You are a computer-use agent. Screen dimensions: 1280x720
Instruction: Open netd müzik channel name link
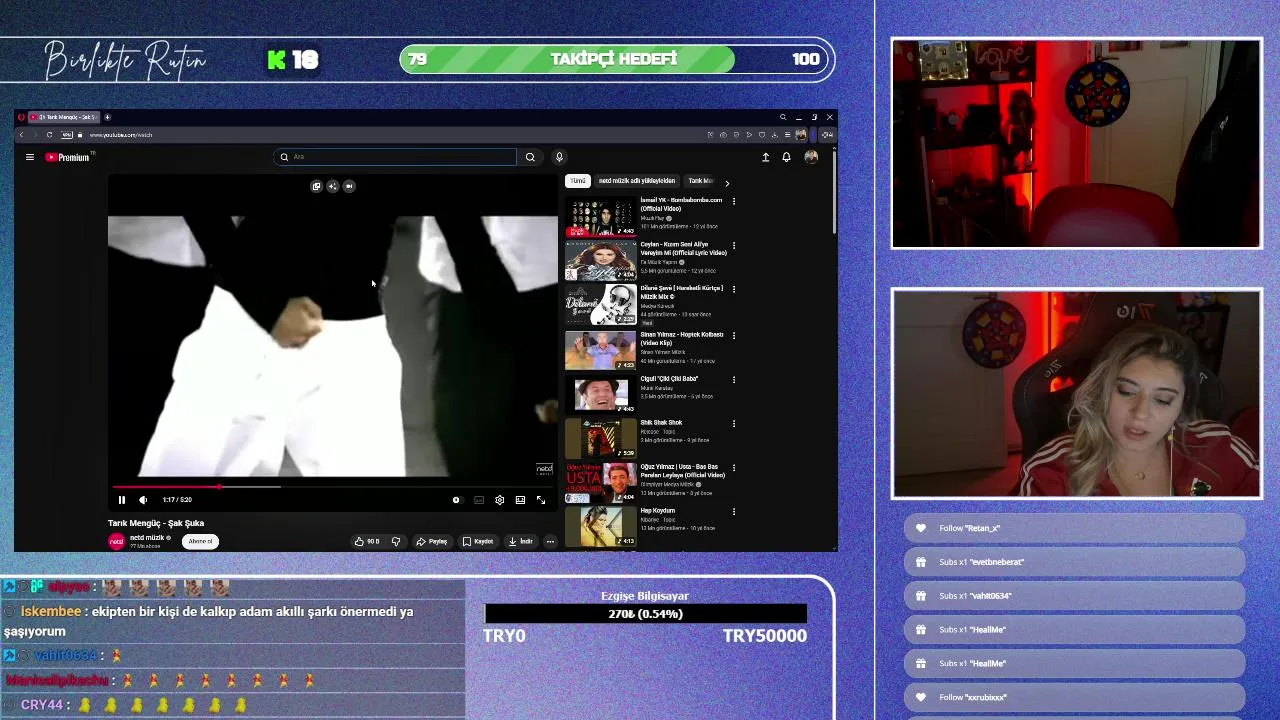click(147, 538)
